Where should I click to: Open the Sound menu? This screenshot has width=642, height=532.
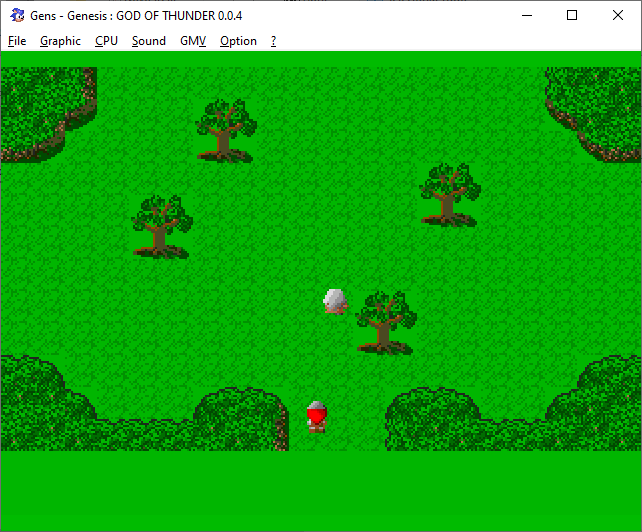pyautogui.click(x=149, y=41)
